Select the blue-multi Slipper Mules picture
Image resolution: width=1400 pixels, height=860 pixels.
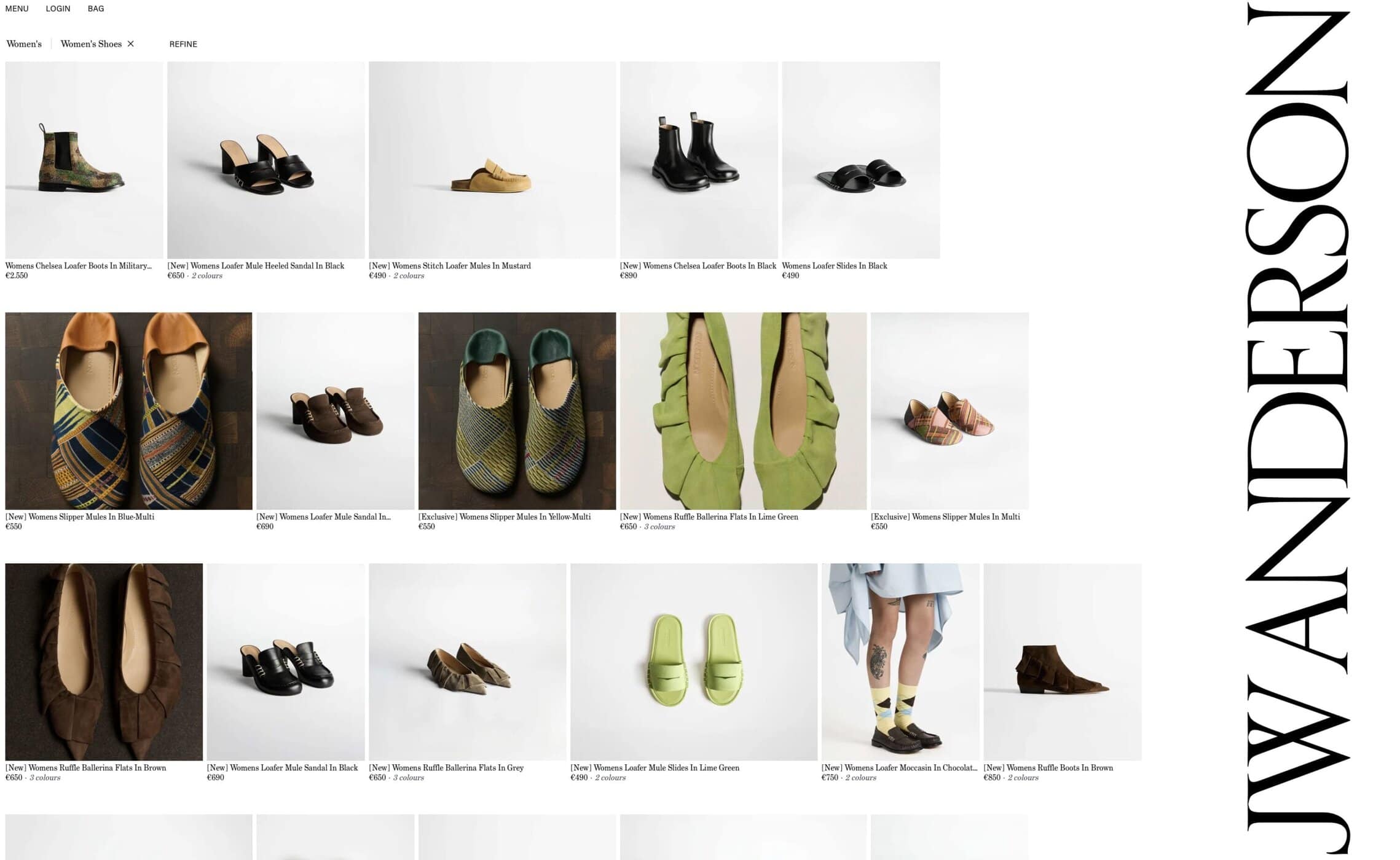128,411
